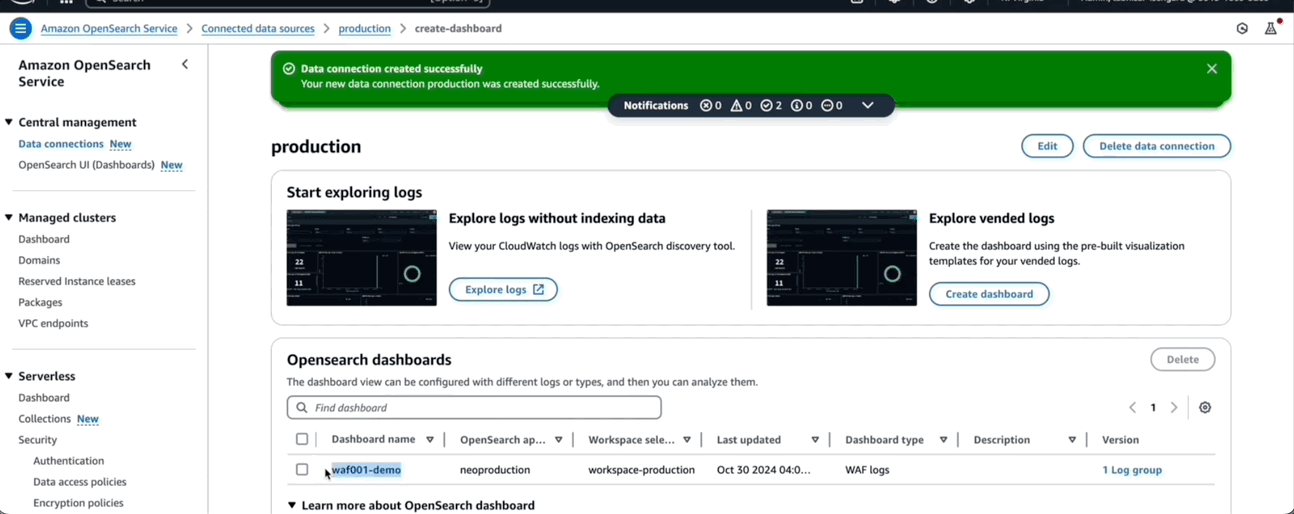This screenshot has height=514, width=1294.
Task: Check the waf001-demo row checkbox
Action: pos(302,469)
